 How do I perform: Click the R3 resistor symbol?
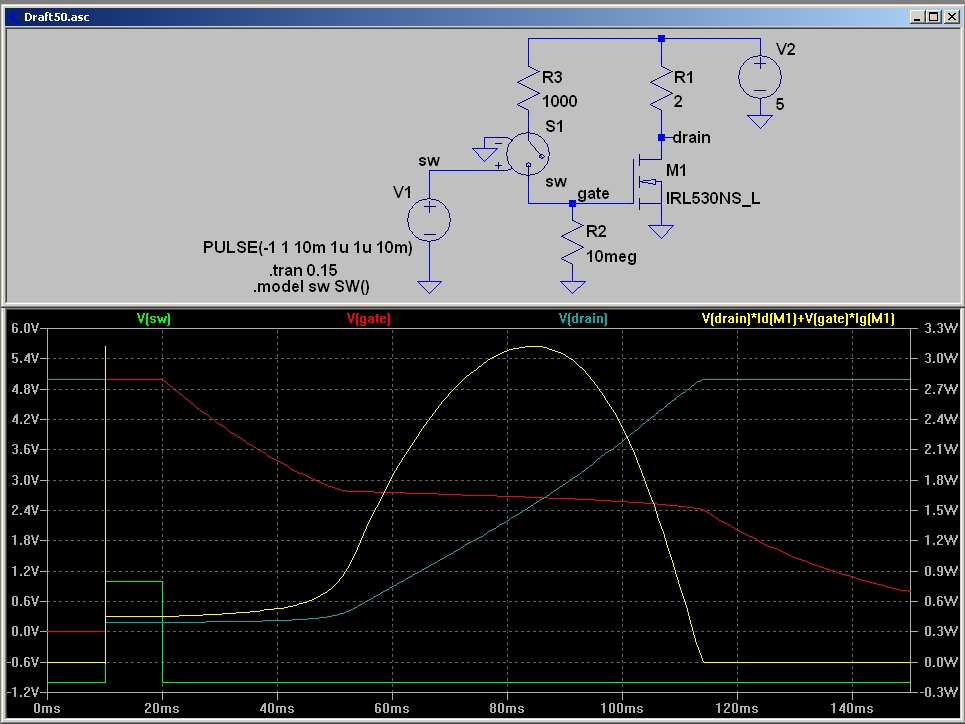[x=528, y=90]
